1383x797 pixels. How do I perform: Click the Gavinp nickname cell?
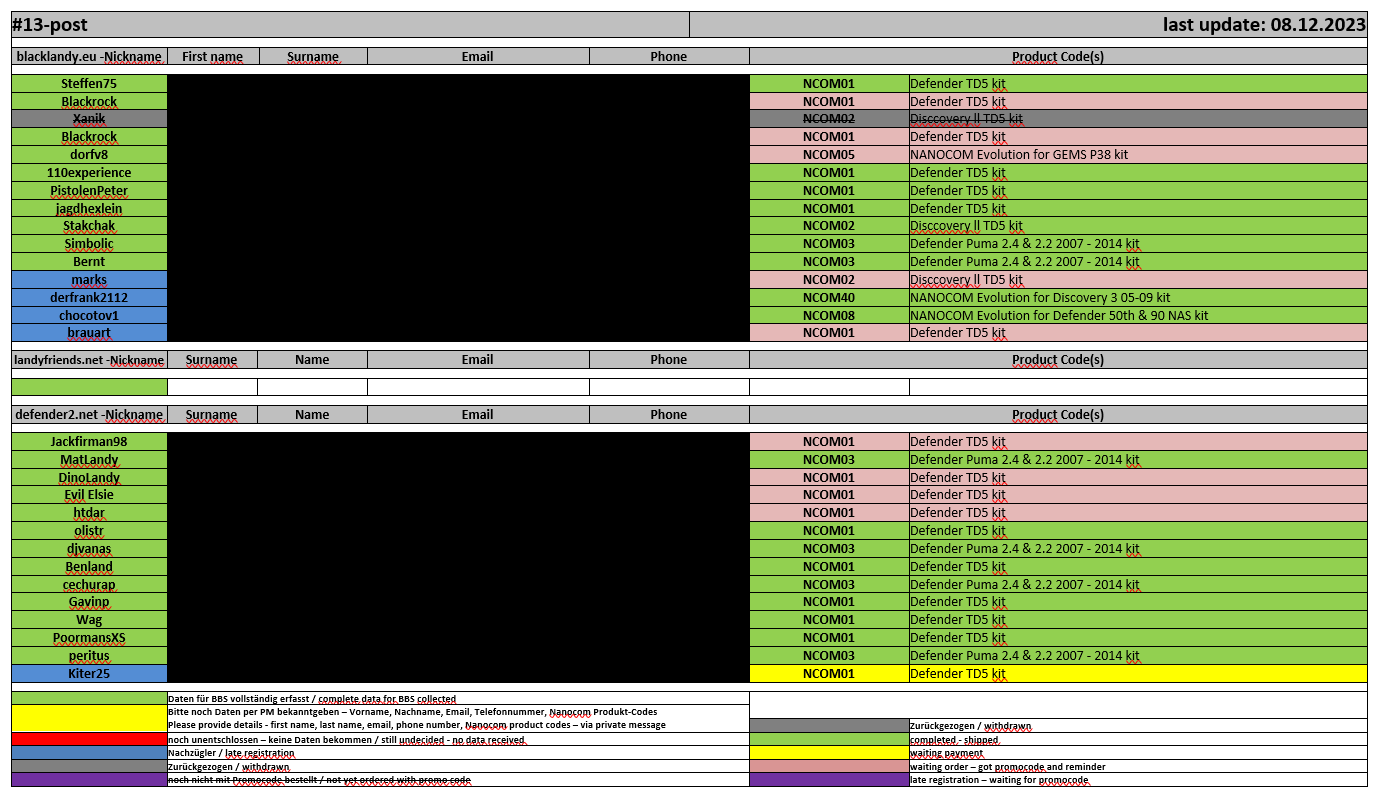pos(89,602)
